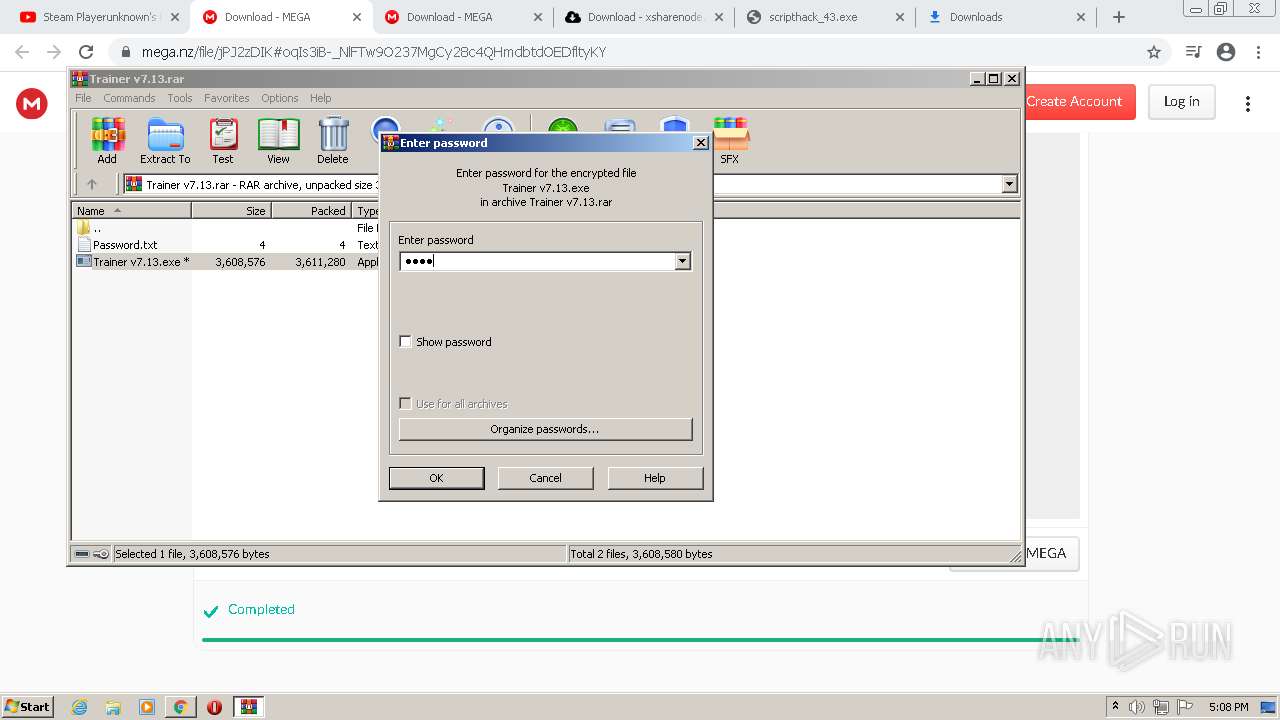The height and width of the screenshot is (720, 1280).
Task: Show hidden system tray icons
Action: 1116,707
